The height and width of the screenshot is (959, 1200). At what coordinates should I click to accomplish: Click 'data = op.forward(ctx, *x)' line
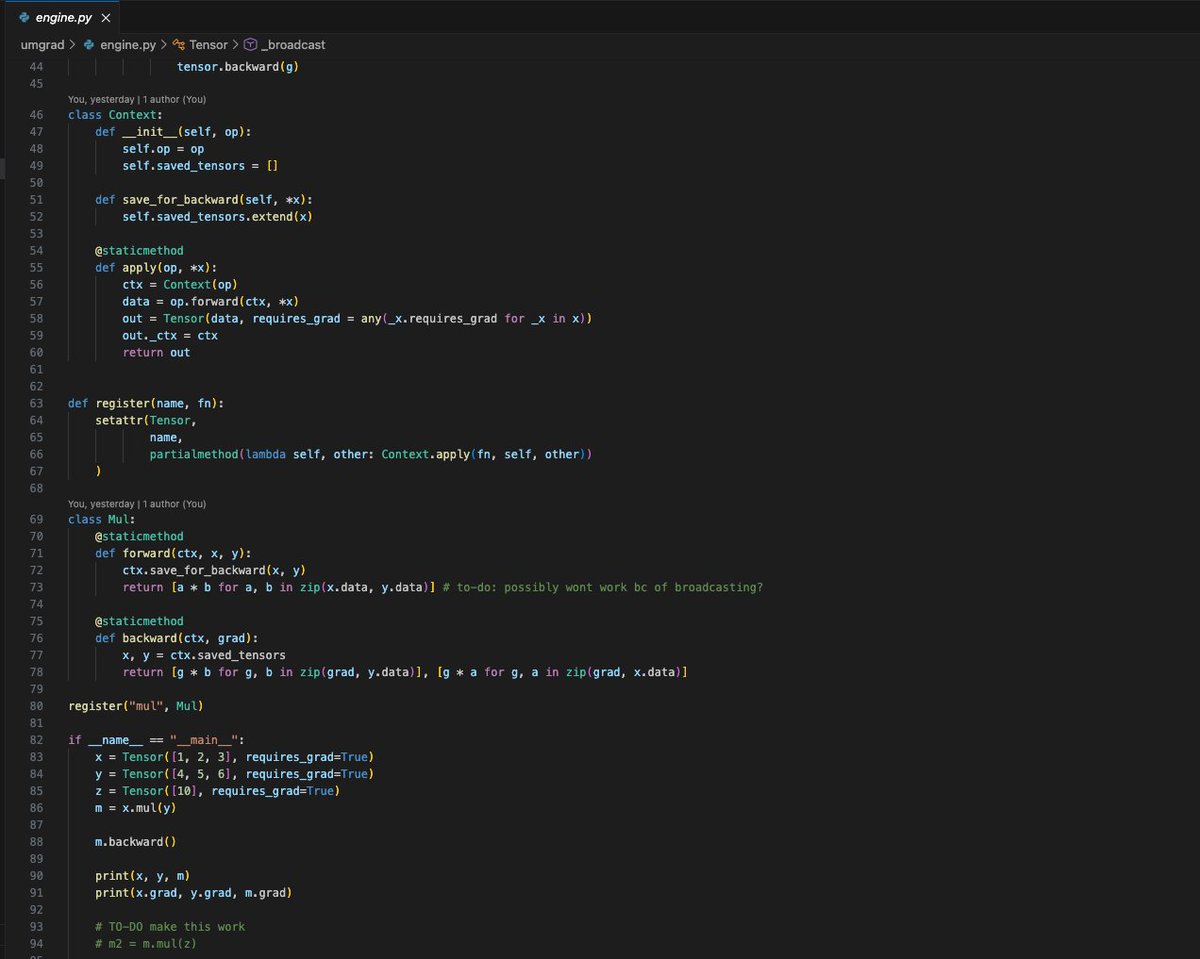pyautogui.click(x=211, y=301)
